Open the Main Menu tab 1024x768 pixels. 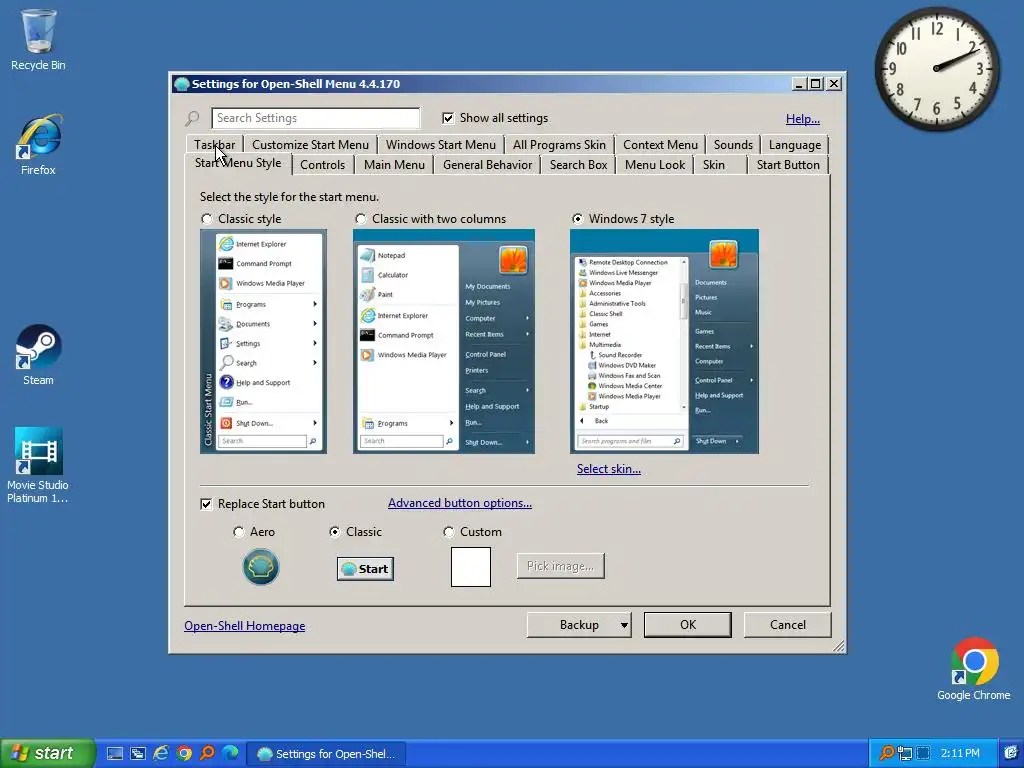[394, 165]
